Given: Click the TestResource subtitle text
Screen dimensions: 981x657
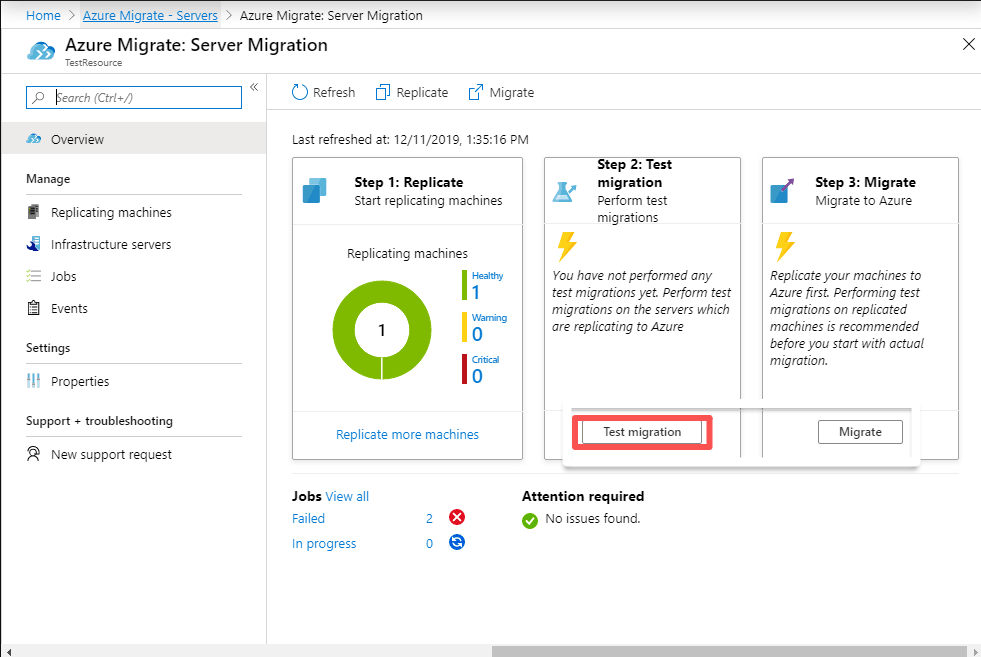Looking at the screenshot, I should click(93, 63).
